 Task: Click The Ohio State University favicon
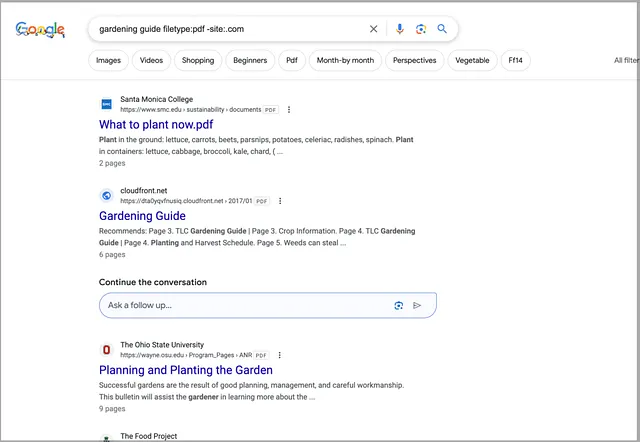[107, 350]
